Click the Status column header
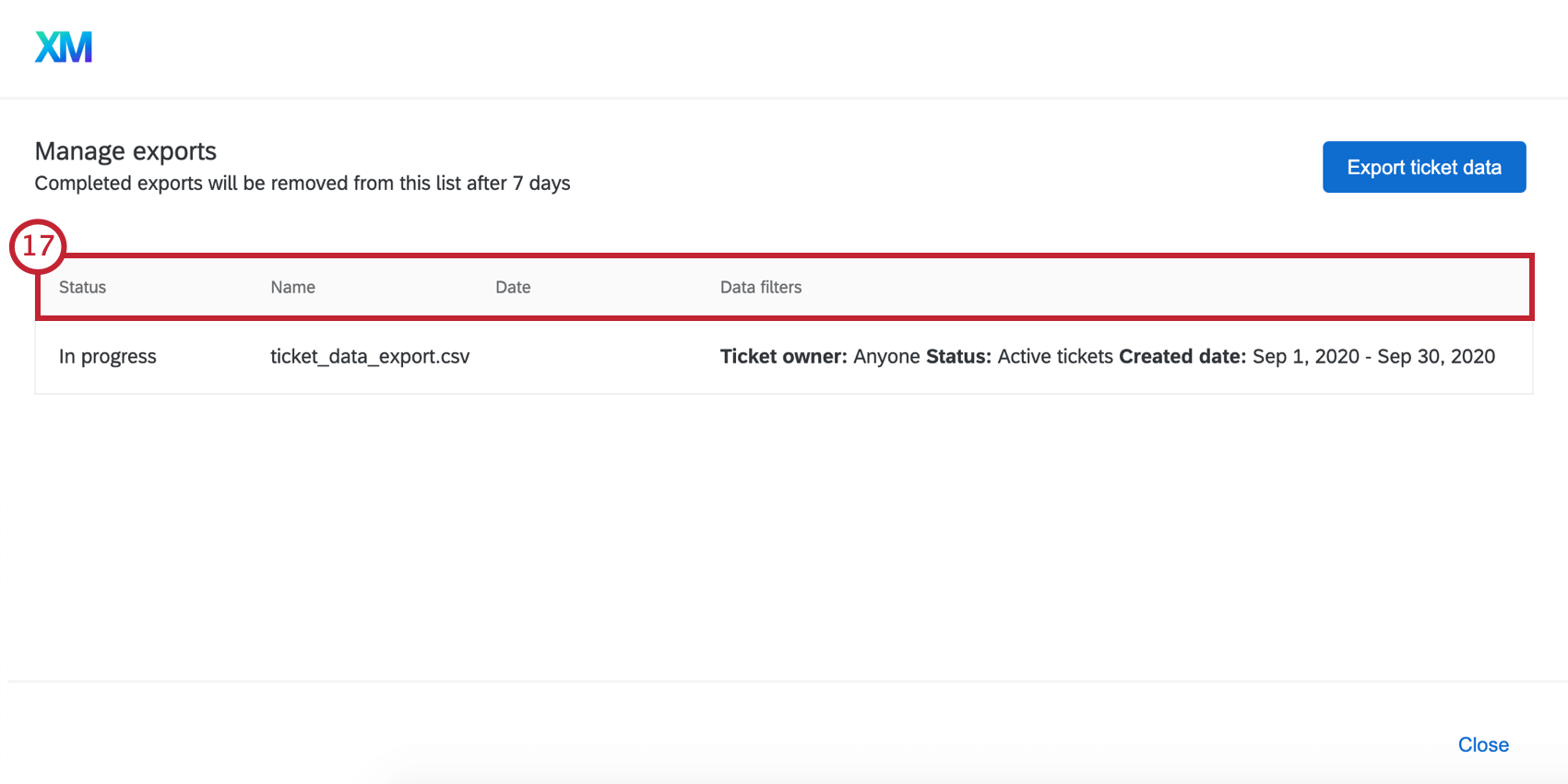The image size is (1568, 784). [x=83, y=288]
